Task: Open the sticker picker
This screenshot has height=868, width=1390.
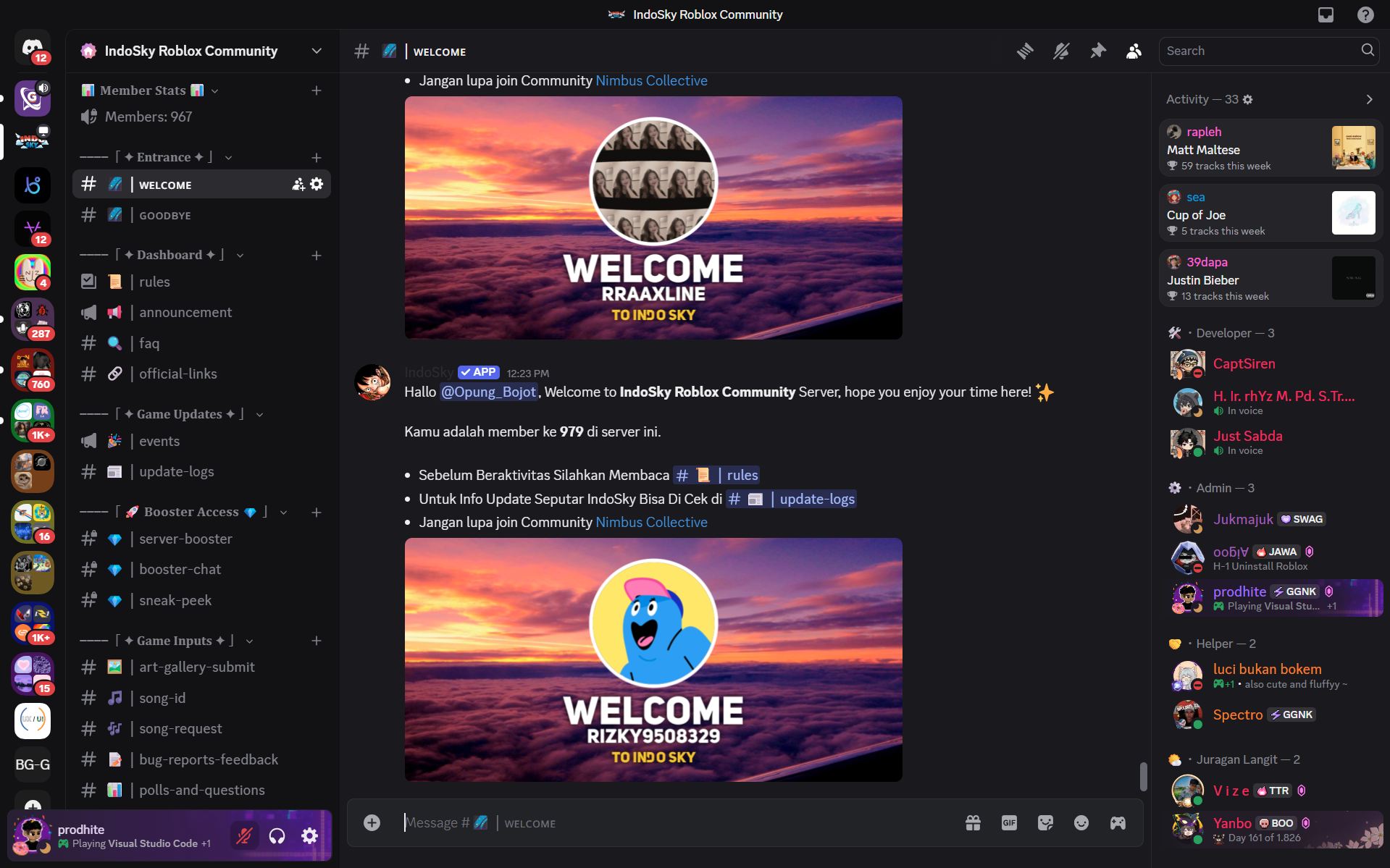Action: pos(1045,823)
